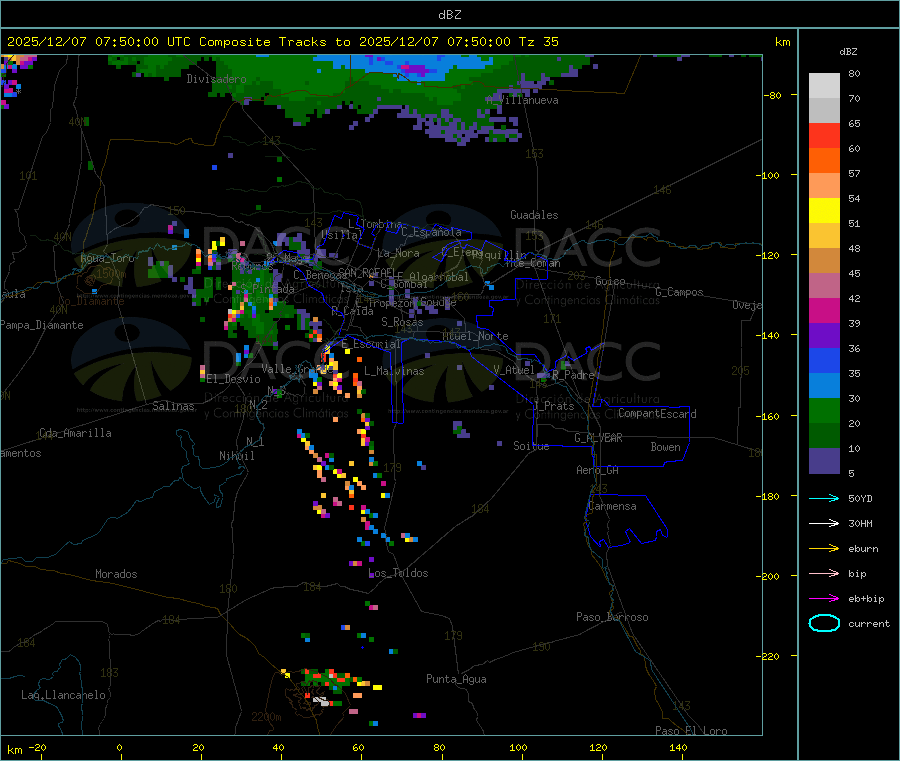Click the magenta eb+bip arrow icon
This screenshot has width=900, height=761.
[x=824, y=598]
